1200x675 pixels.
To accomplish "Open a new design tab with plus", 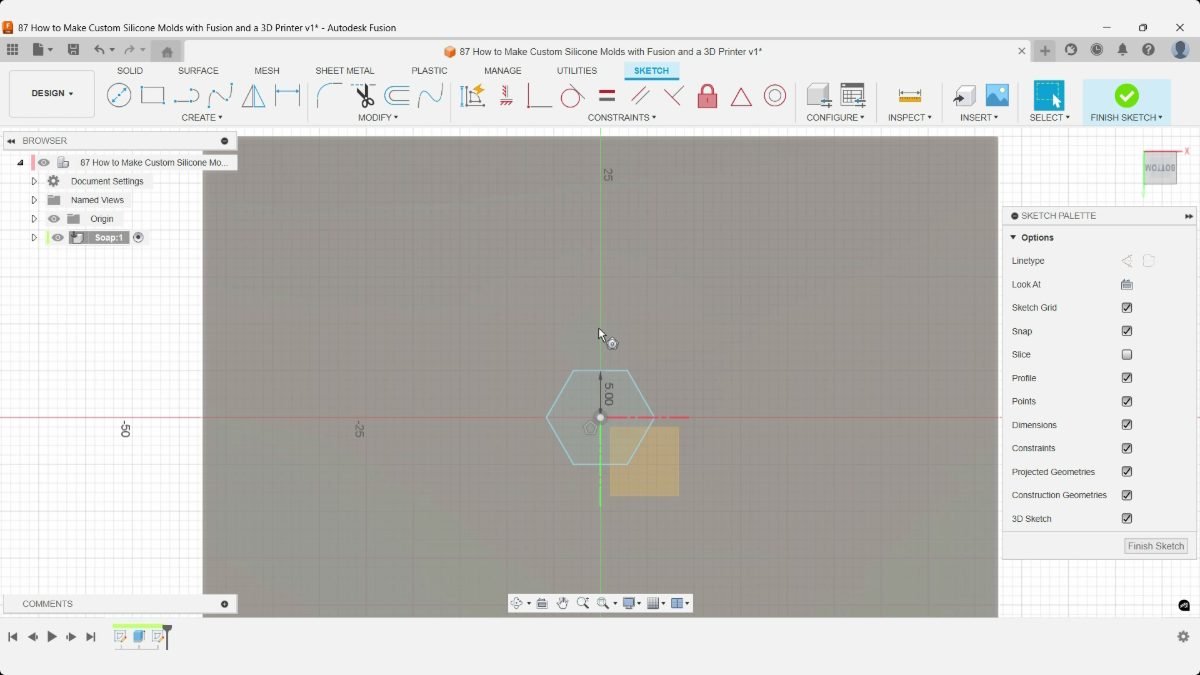I will tap(1045, 51).
